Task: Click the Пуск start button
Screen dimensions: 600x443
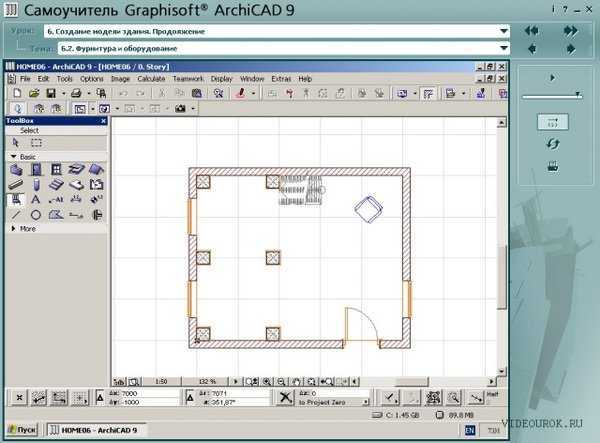Action: coord(23,430)
